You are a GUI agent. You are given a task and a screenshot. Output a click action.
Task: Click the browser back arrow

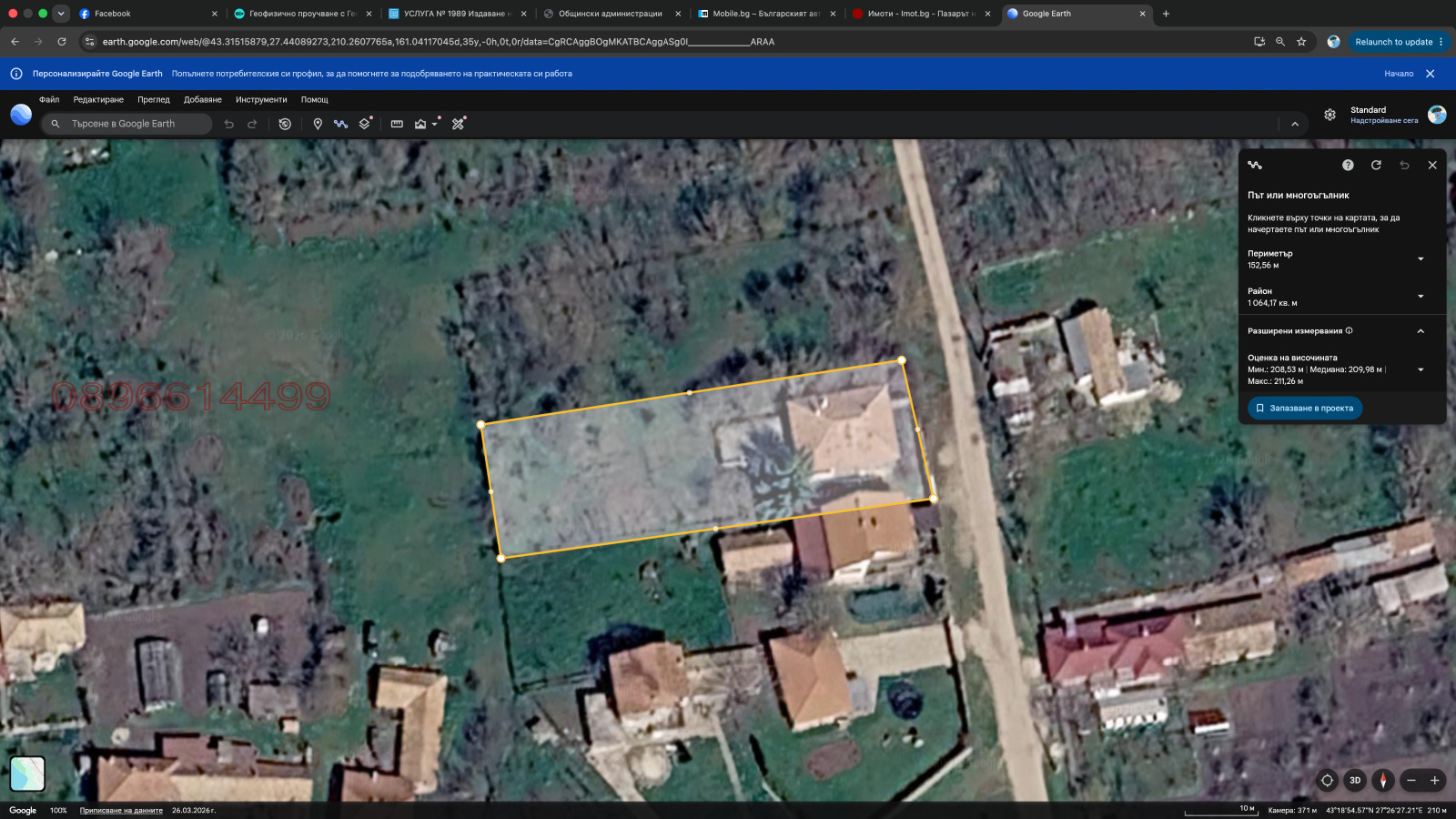pos(15,42)
